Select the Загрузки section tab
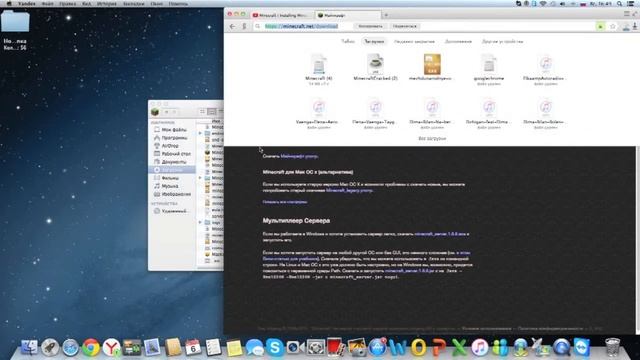Screen dimensions: 640x360 point(374,41)
